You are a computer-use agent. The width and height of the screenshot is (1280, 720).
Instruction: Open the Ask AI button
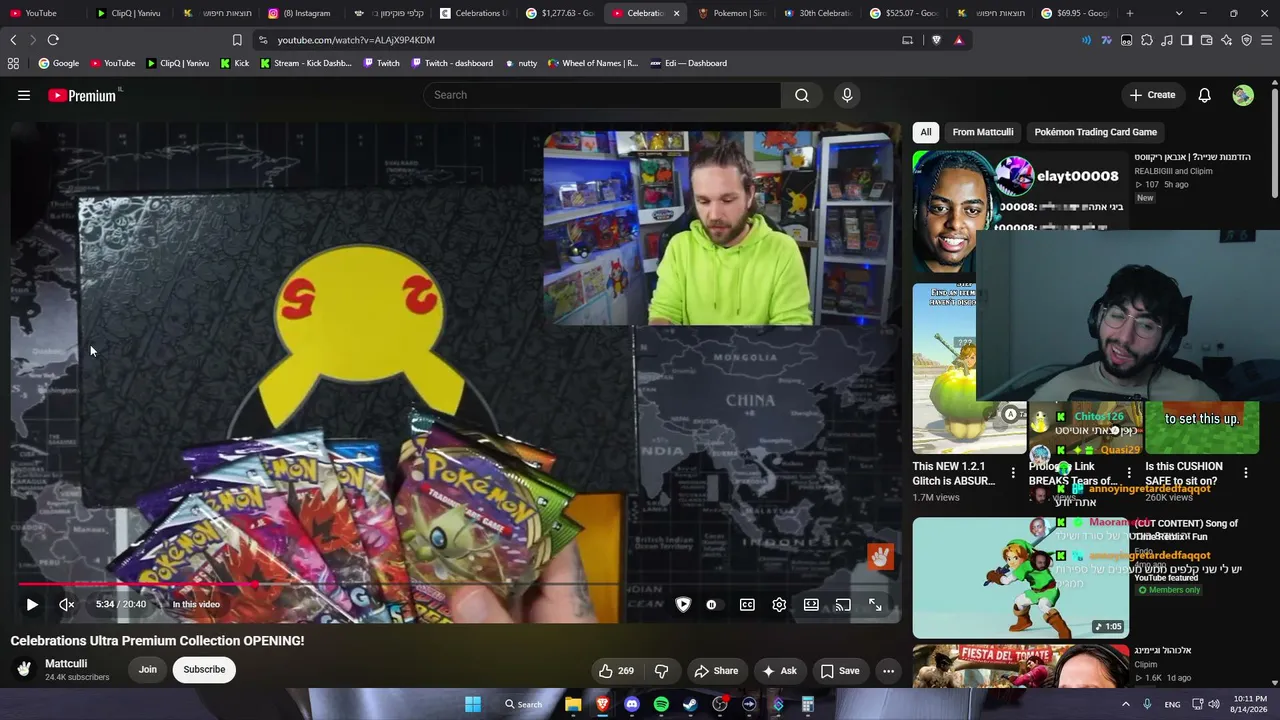point(779,671)
